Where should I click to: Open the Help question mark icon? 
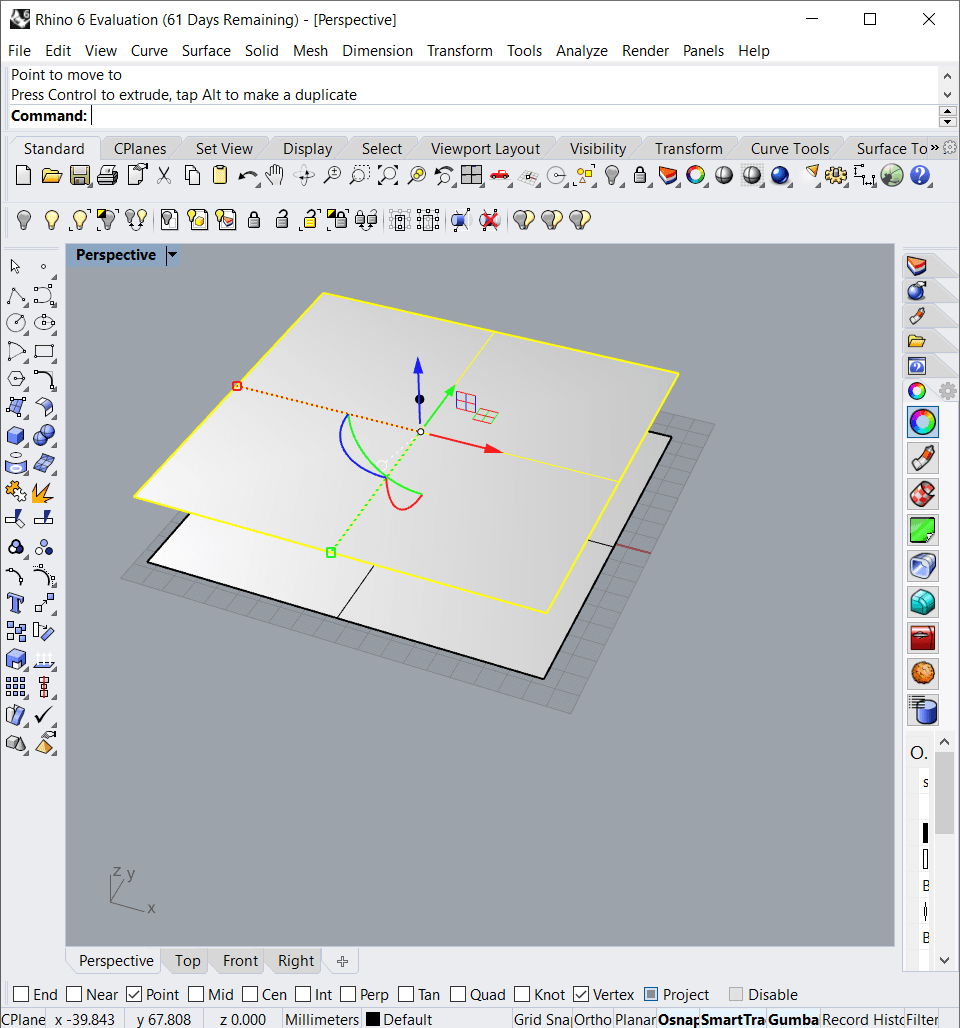click(920, 176)
